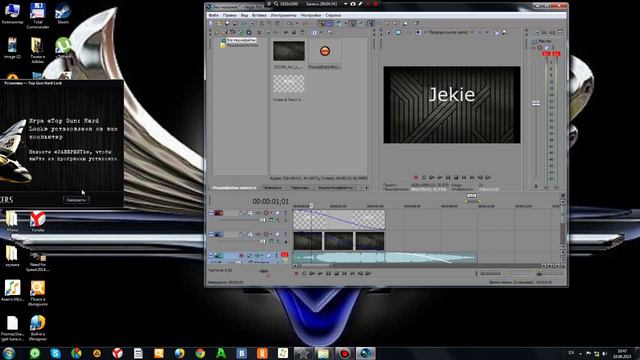This screenshot has height=360, width=640.
Task: Click the Remove media X icon in media toolbar
Action: click(259, 32)
